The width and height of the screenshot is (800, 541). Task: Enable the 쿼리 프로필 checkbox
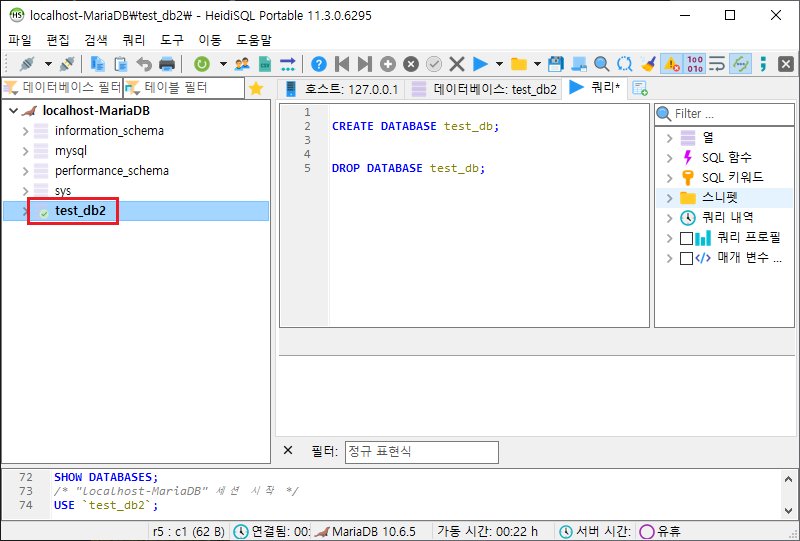coord(686,238)
